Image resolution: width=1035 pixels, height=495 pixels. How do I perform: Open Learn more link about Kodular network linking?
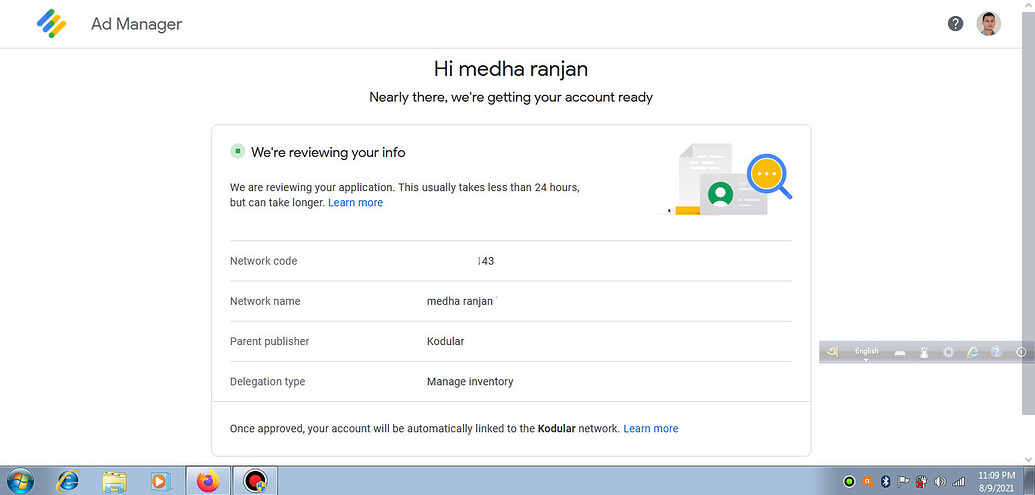coord(650,428)
